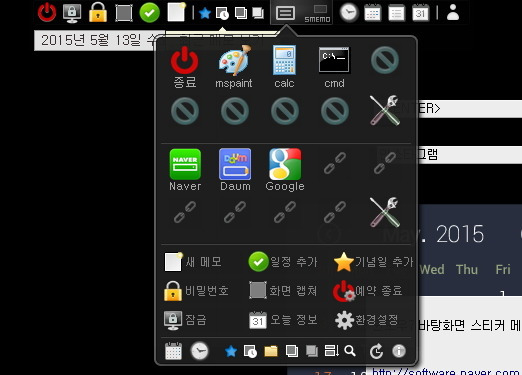Viewport: 522px width, 375px height.
Task: Click the memo-clock icon in the popup bottom row
Action: point(250,351)
